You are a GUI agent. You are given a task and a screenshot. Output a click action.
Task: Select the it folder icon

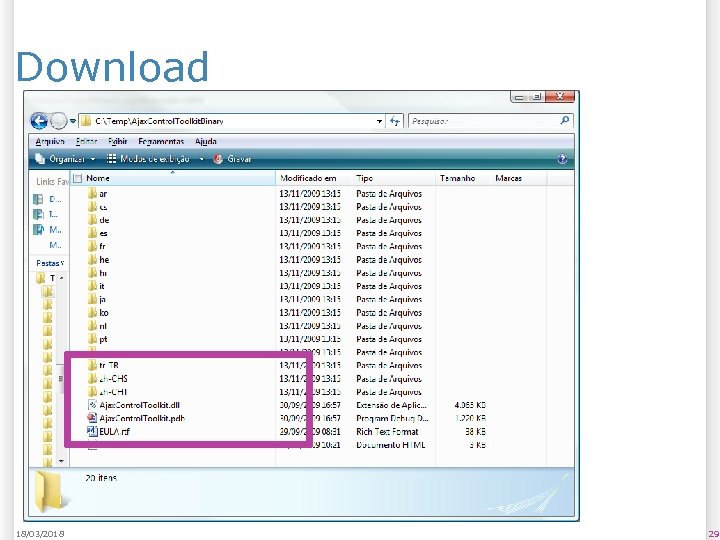pos(92,286)
